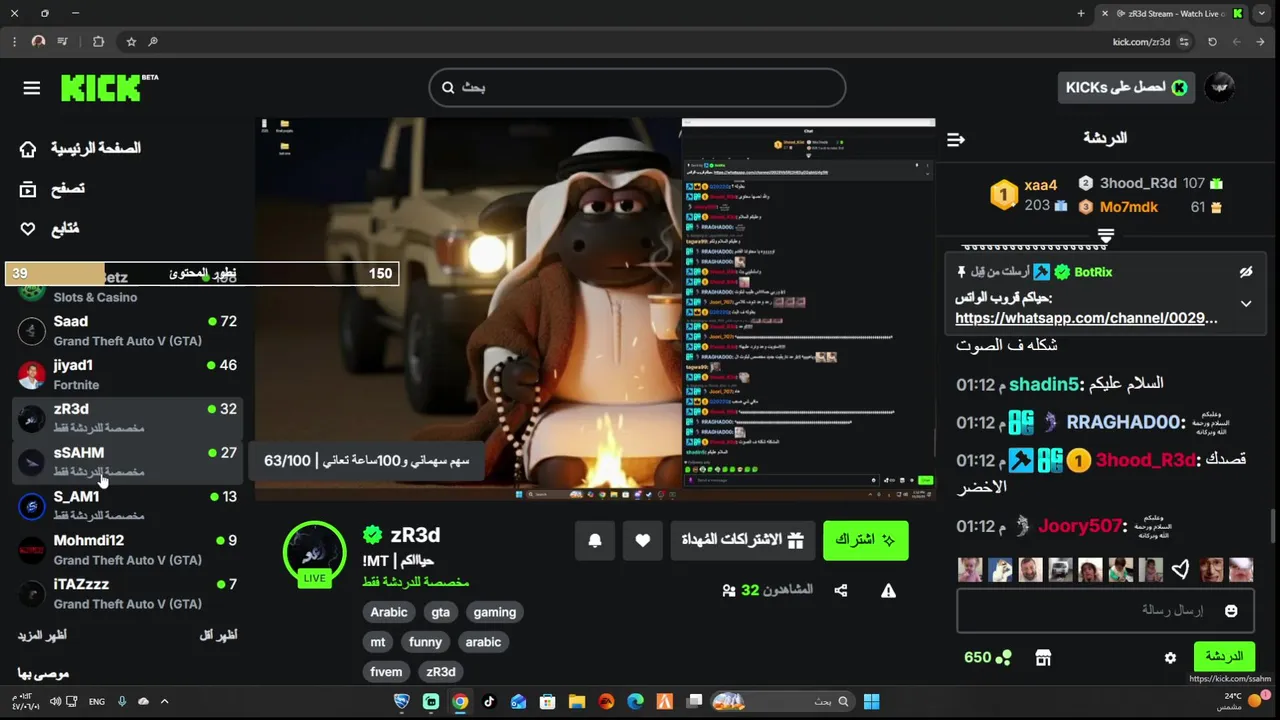Toggle notifications with the bell button

[595, 540]
